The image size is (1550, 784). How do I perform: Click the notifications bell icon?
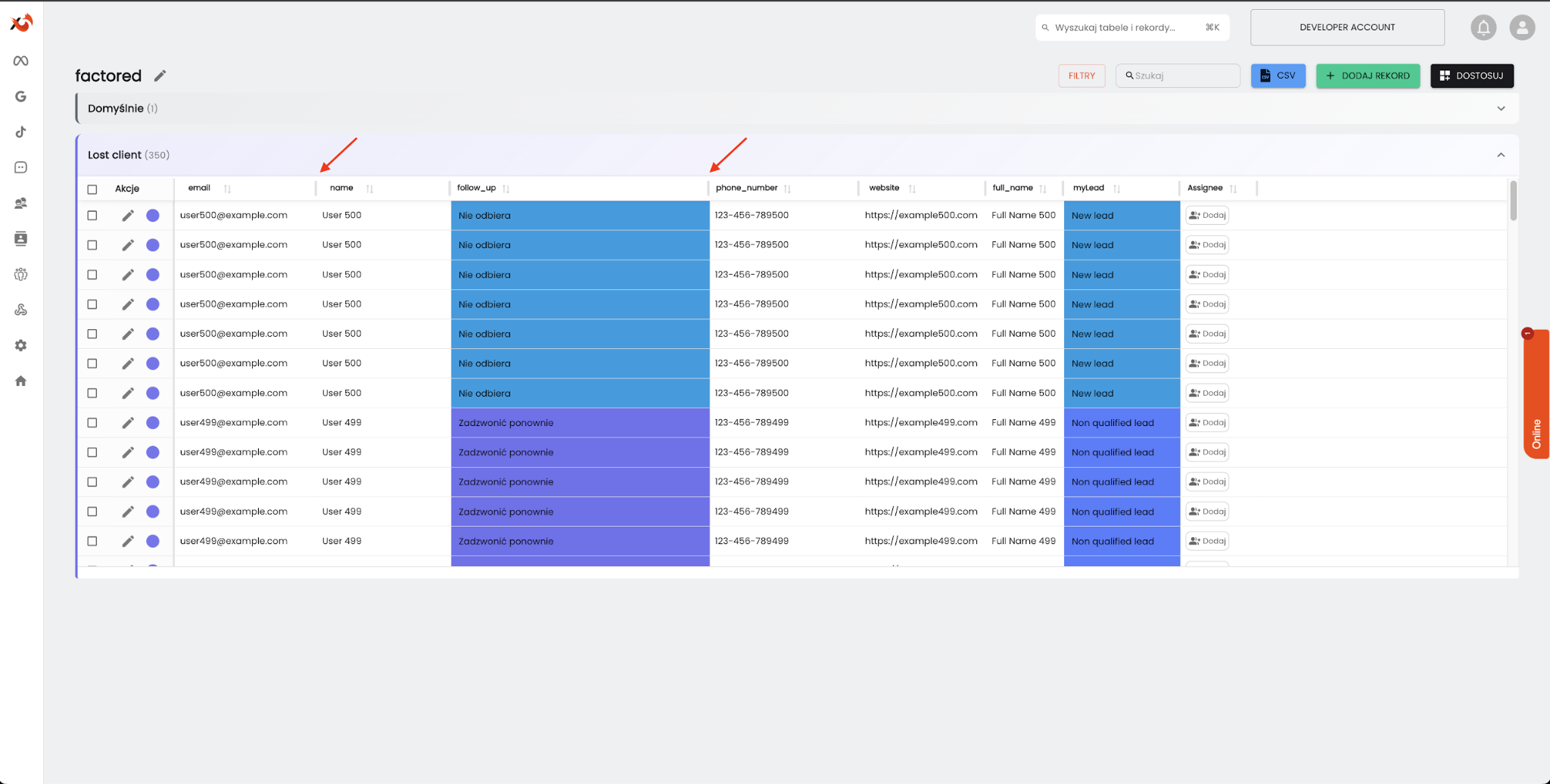coord(1483,28)
